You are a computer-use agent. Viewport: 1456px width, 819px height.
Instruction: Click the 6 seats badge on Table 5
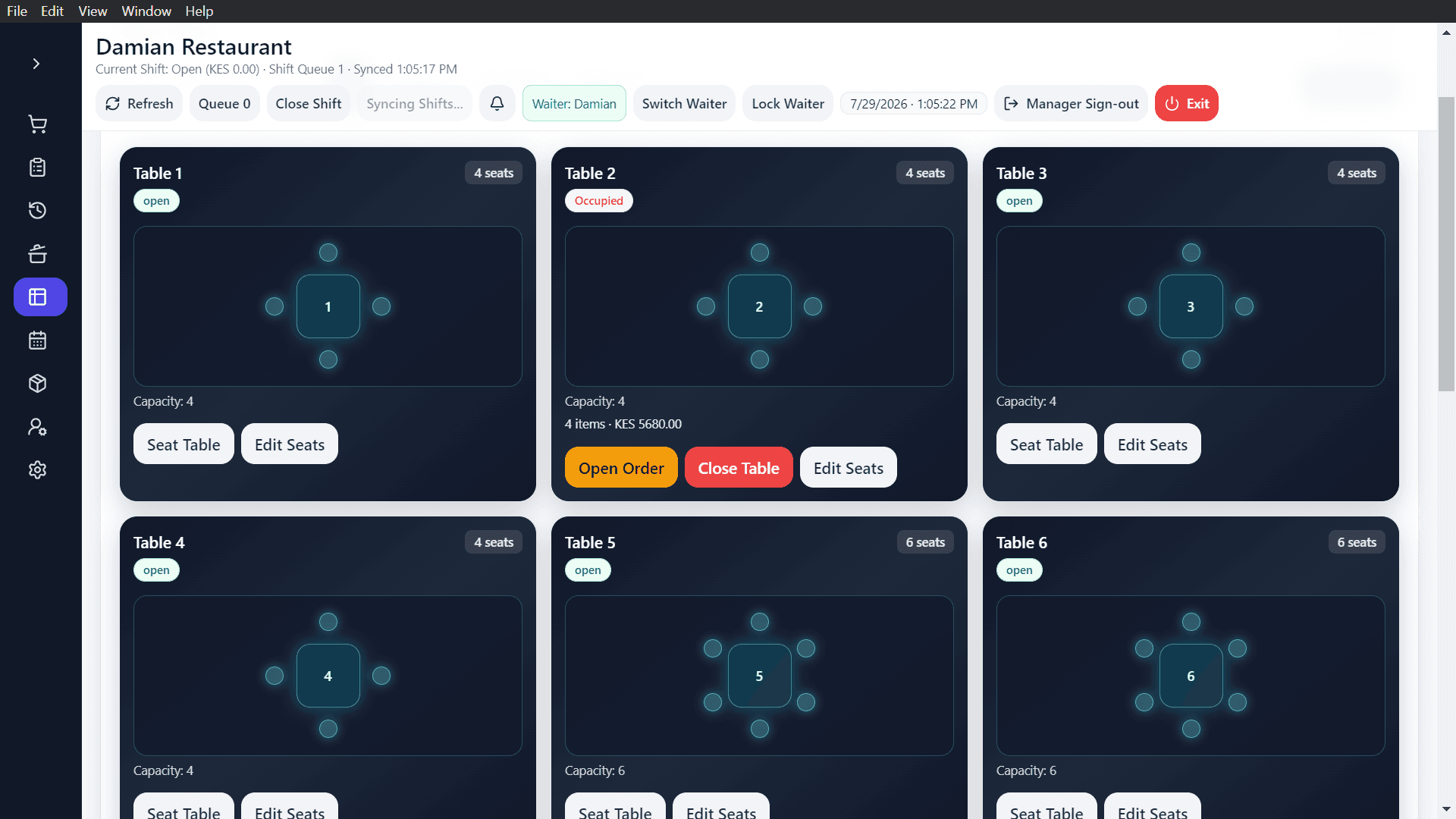[925, 542]
